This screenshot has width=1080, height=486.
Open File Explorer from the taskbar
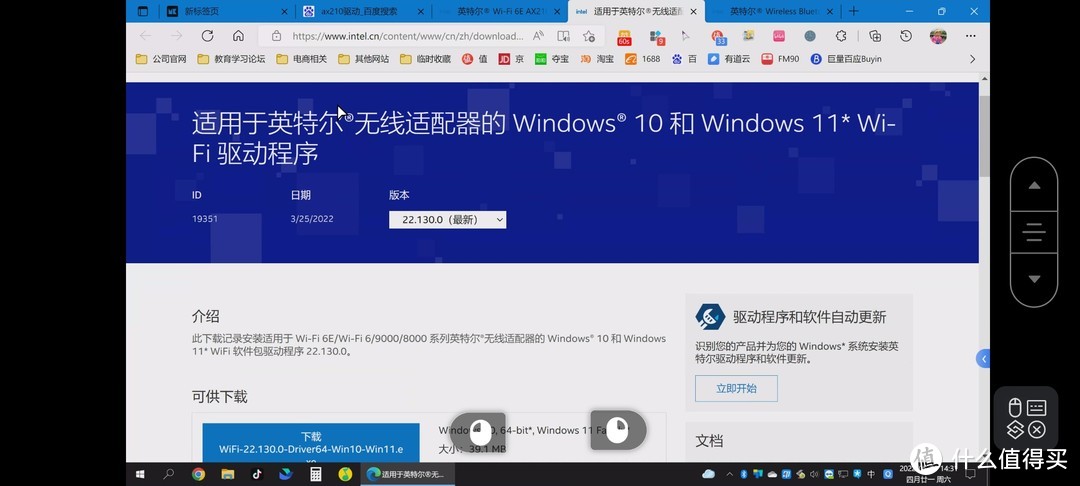tap(227, 474)
